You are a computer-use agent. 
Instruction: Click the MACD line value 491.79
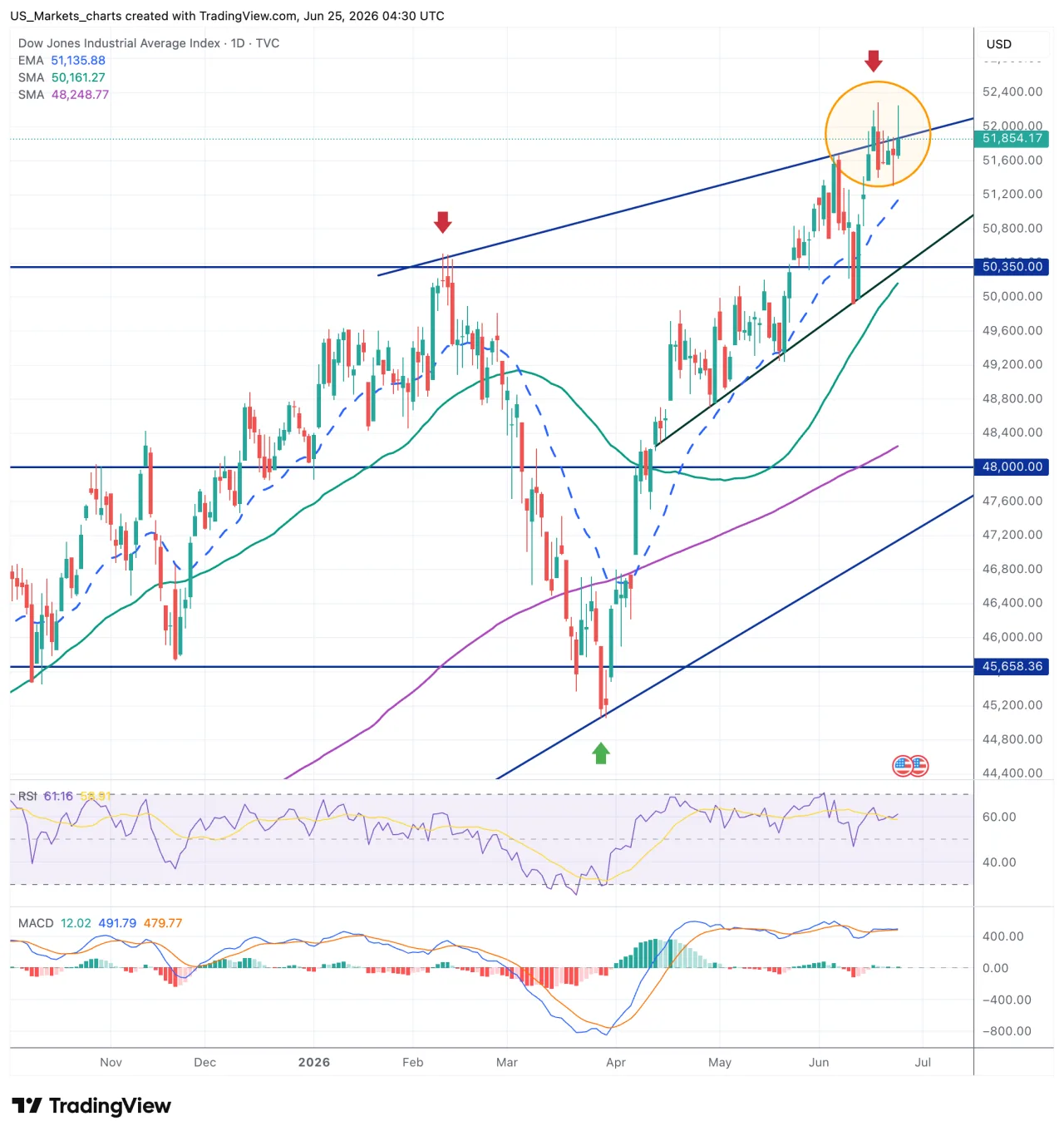117,923
